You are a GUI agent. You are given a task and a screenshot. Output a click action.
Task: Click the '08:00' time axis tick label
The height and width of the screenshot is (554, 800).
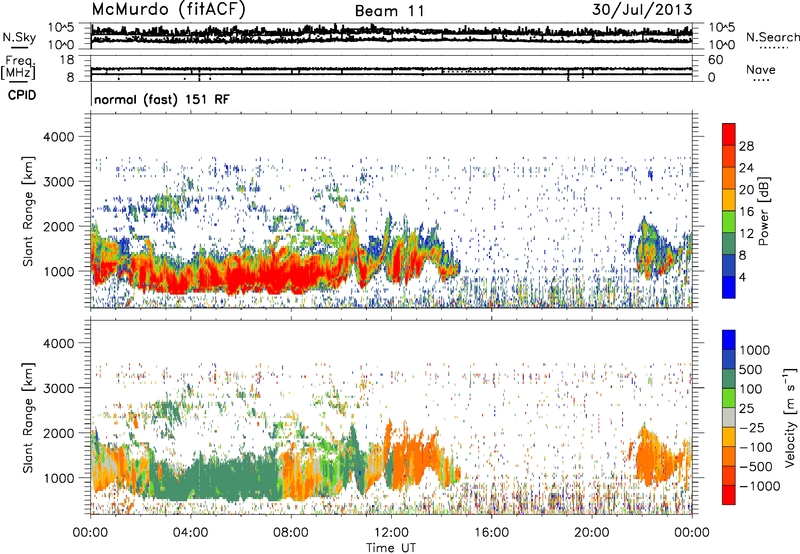click(291, 533)
